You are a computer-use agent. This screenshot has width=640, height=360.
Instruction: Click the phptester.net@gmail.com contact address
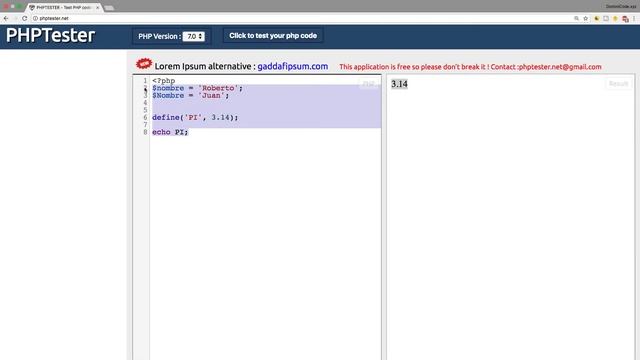tap(560, 67)
